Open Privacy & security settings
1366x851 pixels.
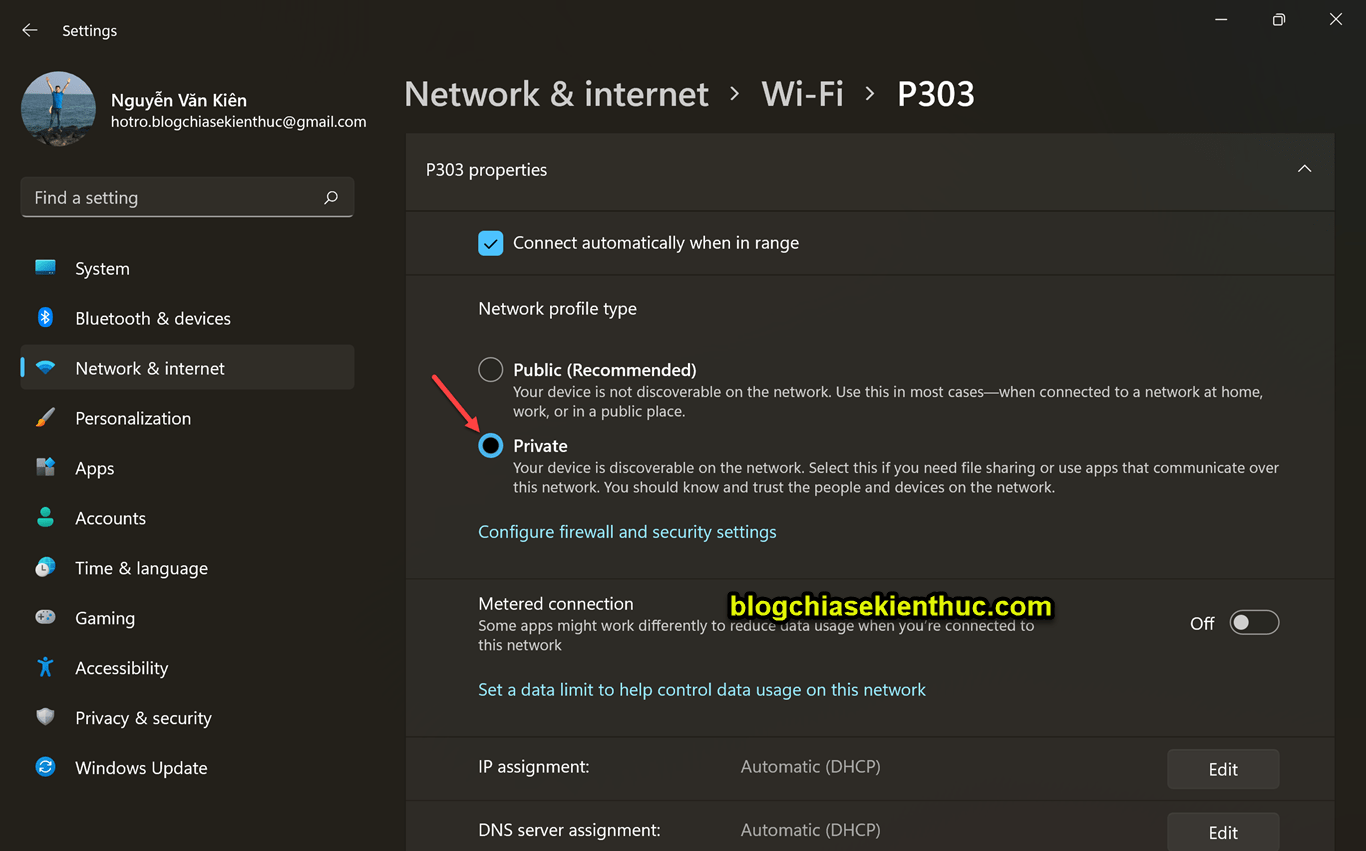point(187,718)
